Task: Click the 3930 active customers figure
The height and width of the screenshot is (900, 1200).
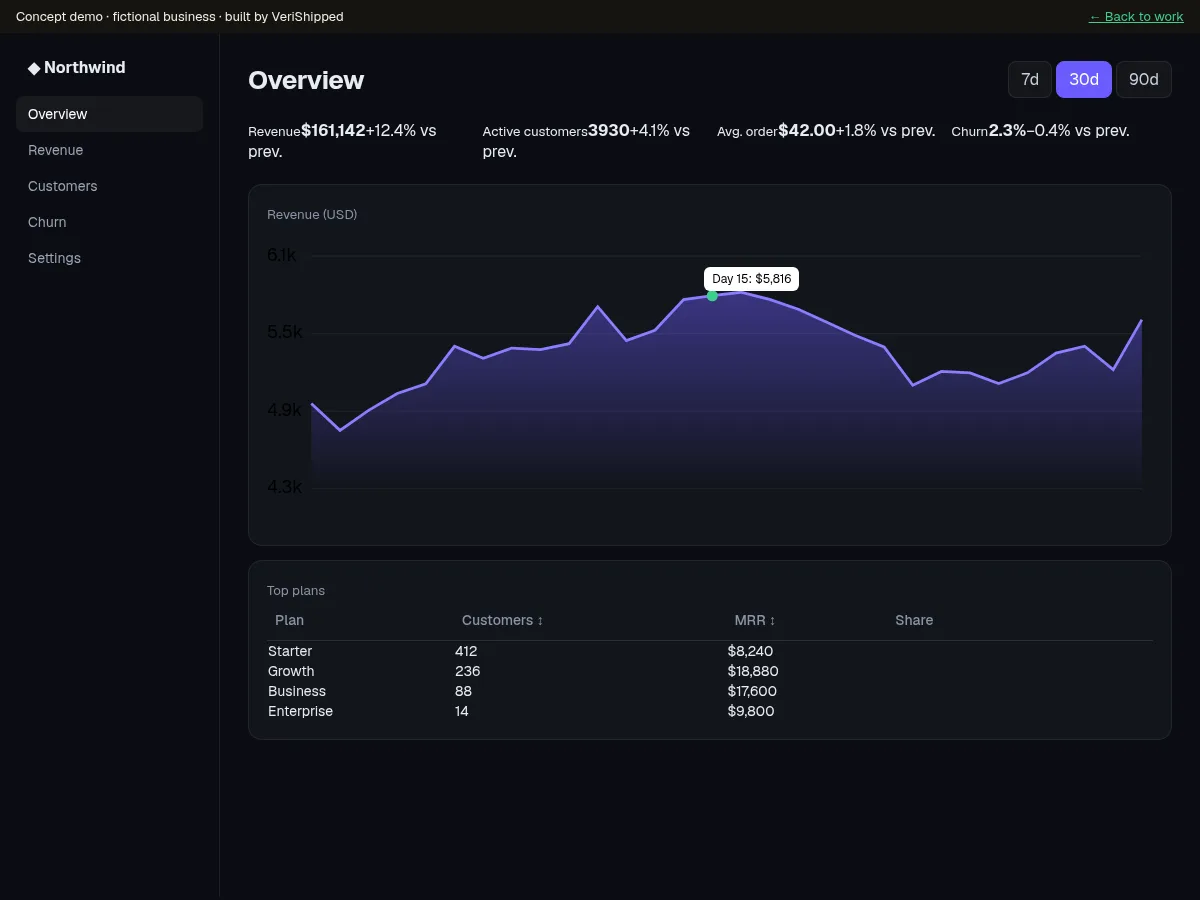Action: point(609,130)
